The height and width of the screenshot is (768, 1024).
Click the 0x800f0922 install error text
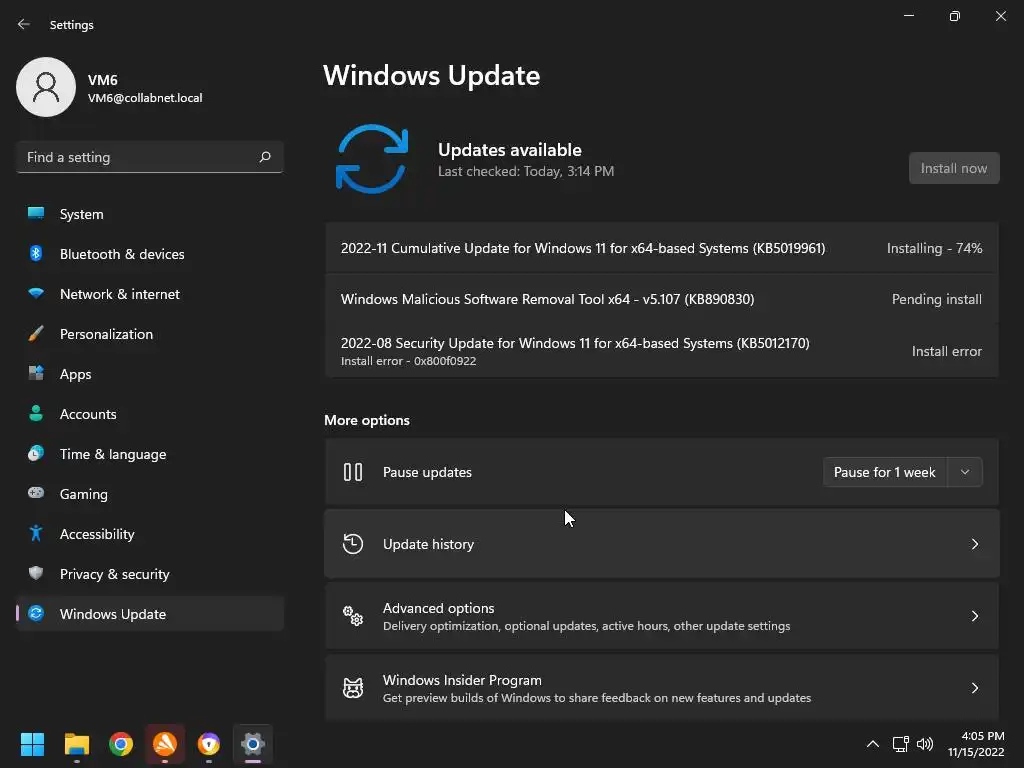tap(408, 360)
